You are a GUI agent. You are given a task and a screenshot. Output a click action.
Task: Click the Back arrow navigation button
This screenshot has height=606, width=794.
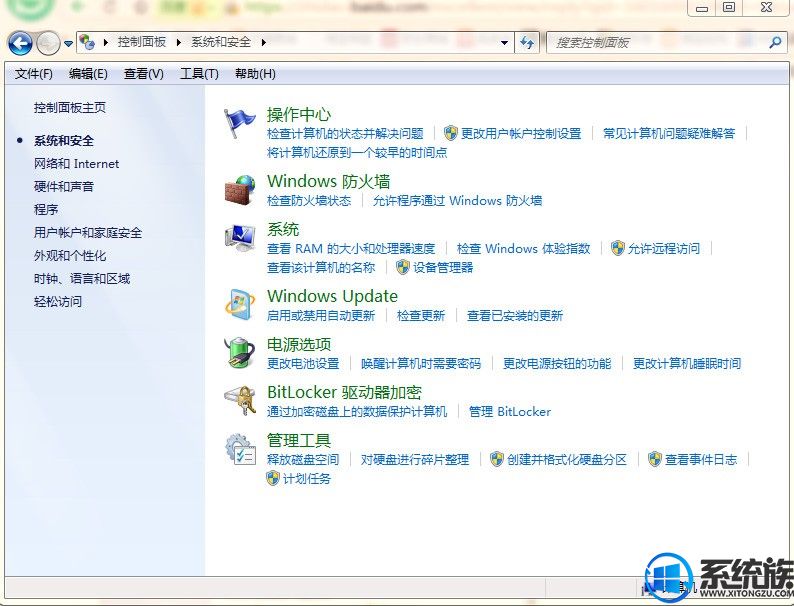[20, 44]
